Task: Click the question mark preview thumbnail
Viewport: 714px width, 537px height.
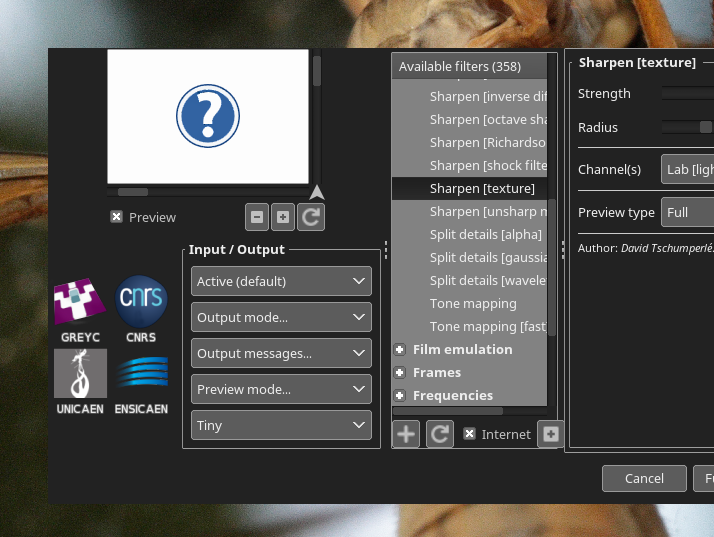Action: tap(208, 116)
